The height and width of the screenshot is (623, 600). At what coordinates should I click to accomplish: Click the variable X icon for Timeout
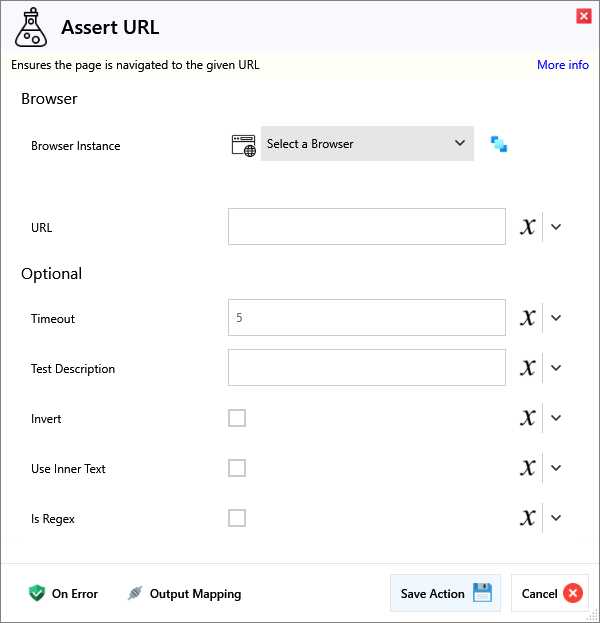tap(528, 318)
